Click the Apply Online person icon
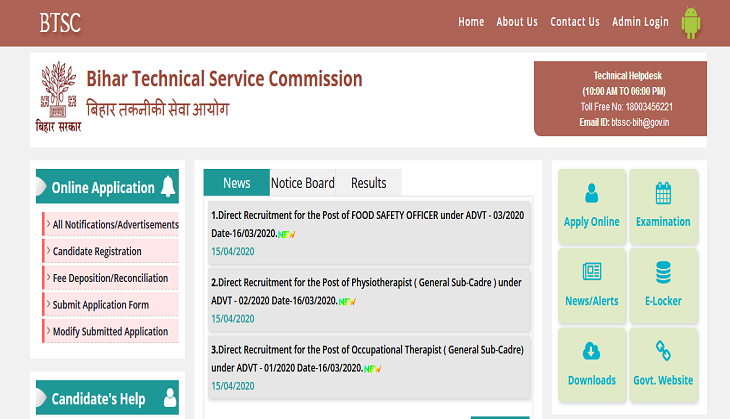 (591, 193)
